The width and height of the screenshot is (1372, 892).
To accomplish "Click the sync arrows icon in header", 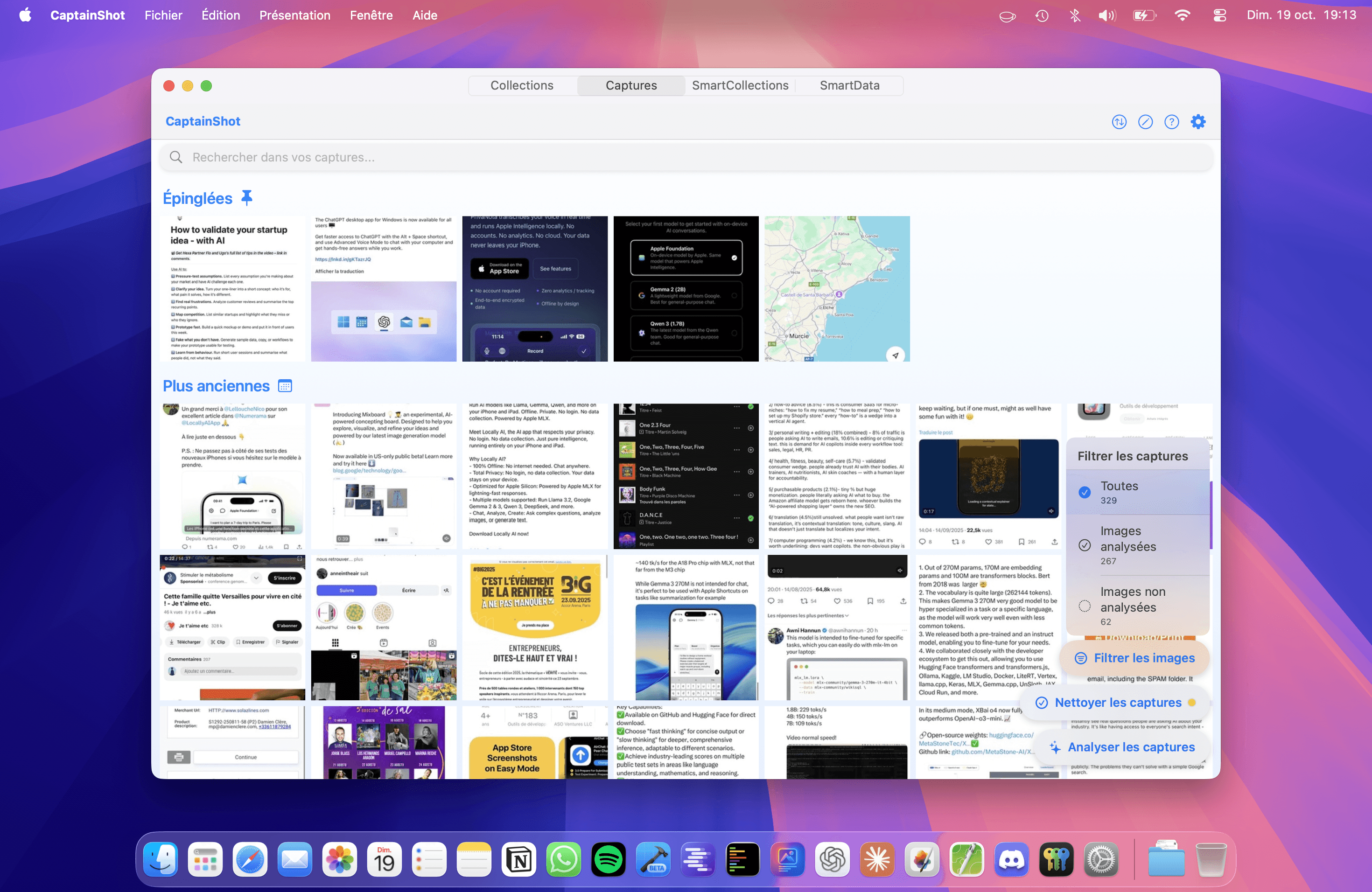I will [1119, 122].
